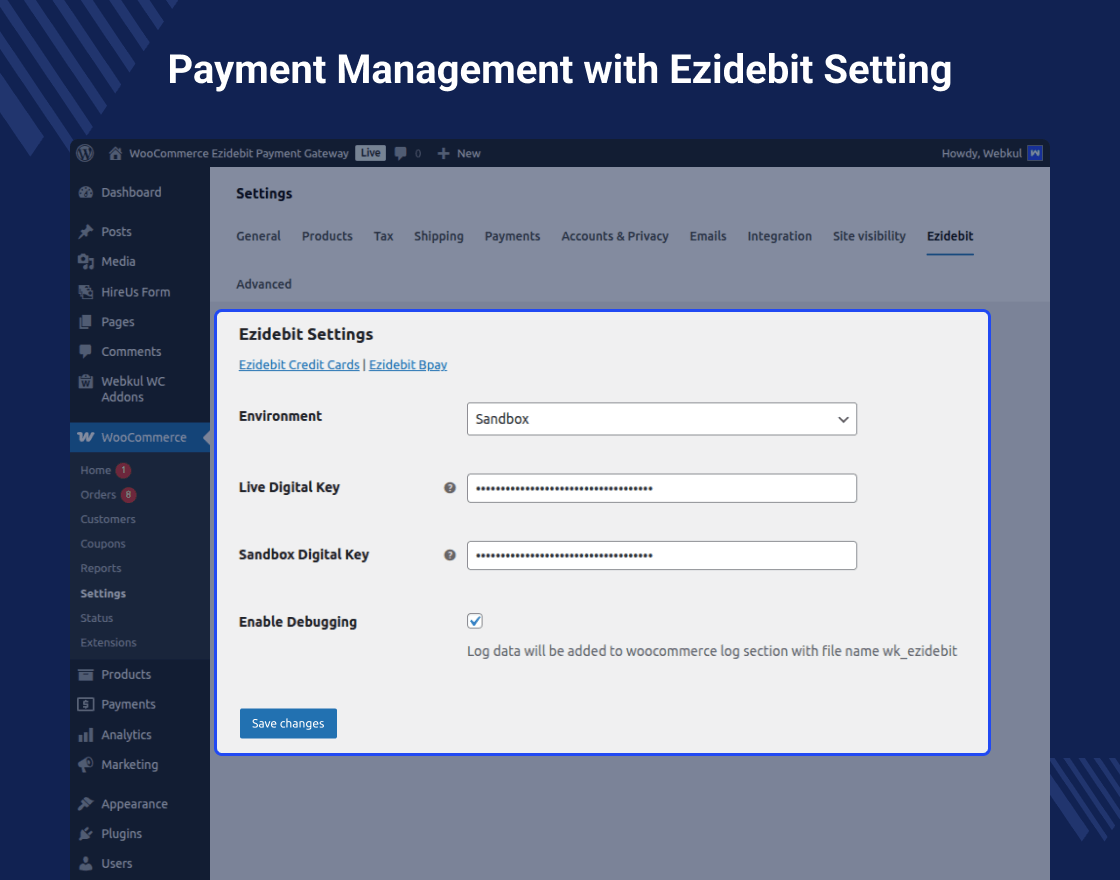Select the Integration settings tab
This screenshot has height=880, width=1120.
[x=779, y=236]
